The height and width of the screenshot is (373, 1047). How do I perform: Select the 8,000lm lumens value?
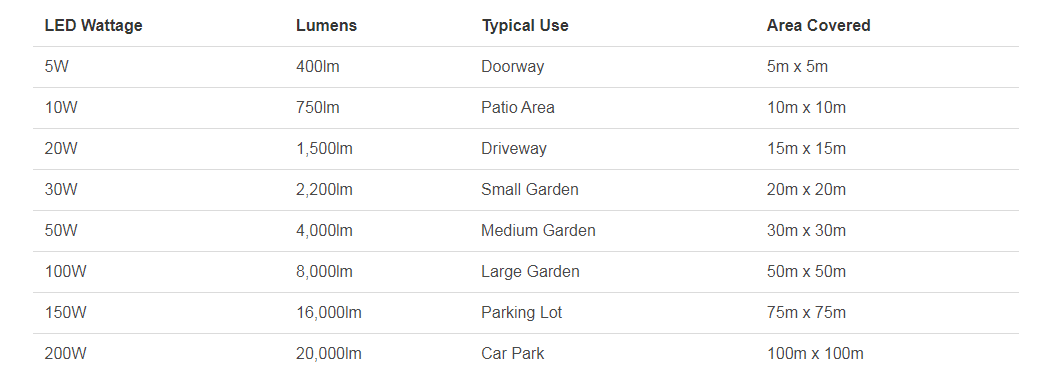(x=324, y=272)
